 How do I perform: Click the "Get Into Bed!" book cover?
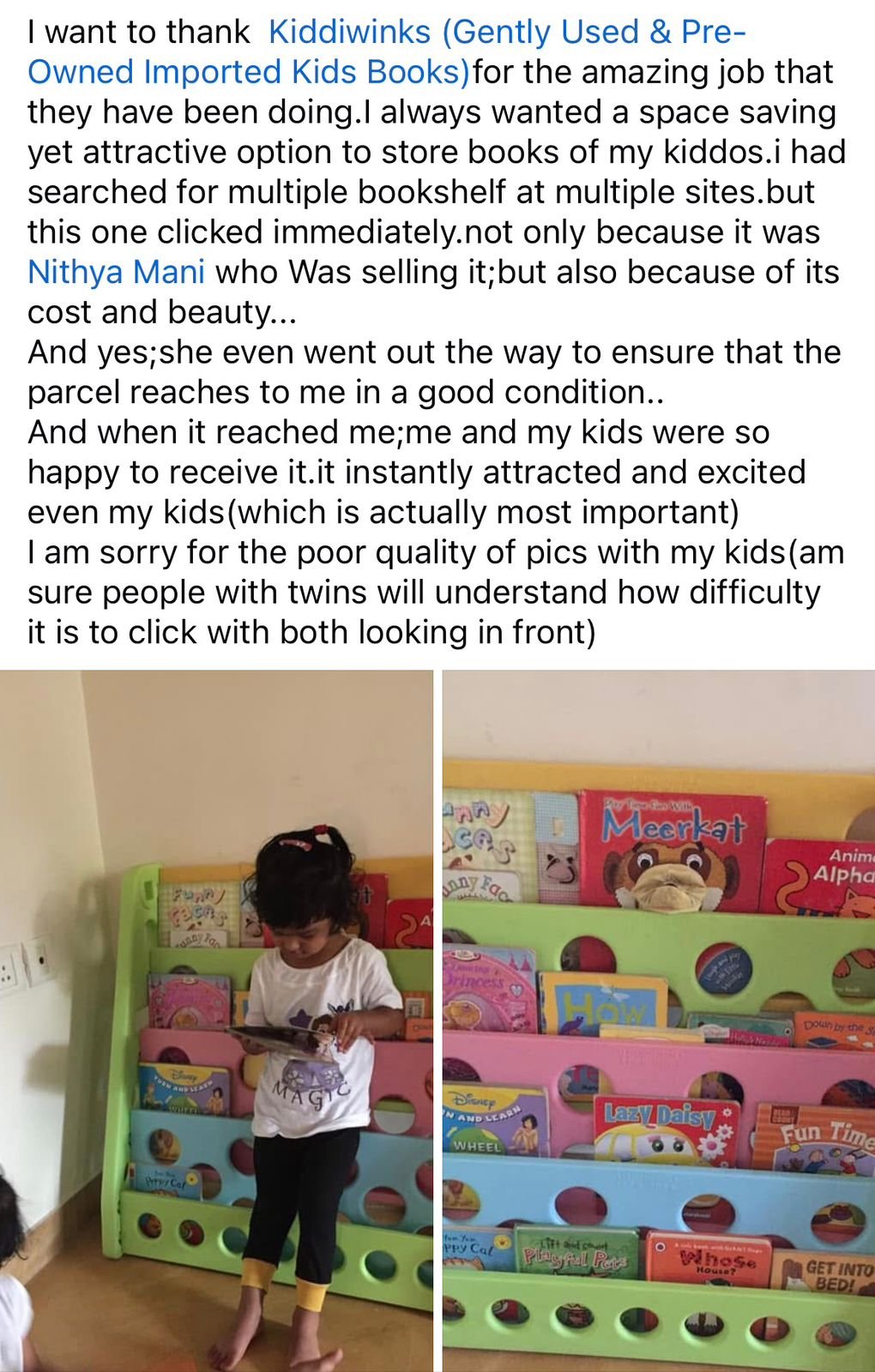[824, 1273]
